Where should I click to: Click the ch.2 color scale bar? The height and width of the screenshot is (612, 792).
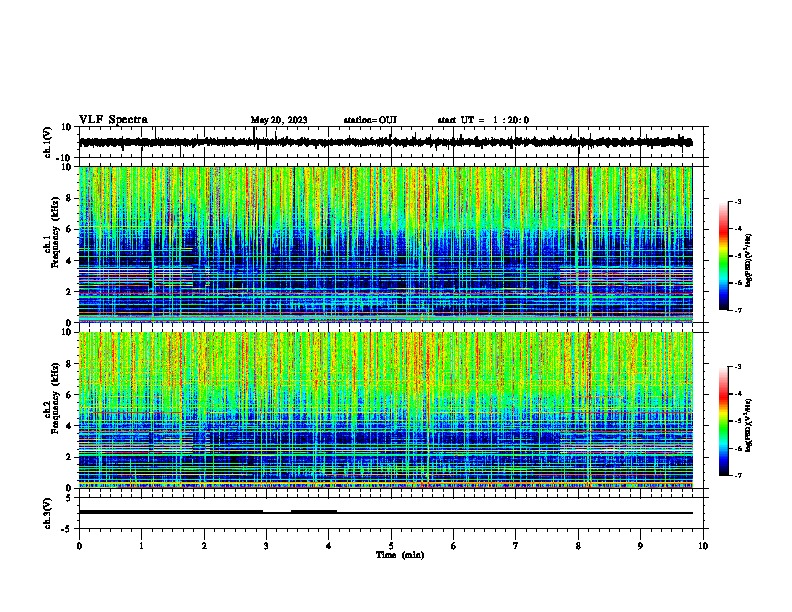click(724, 421)
